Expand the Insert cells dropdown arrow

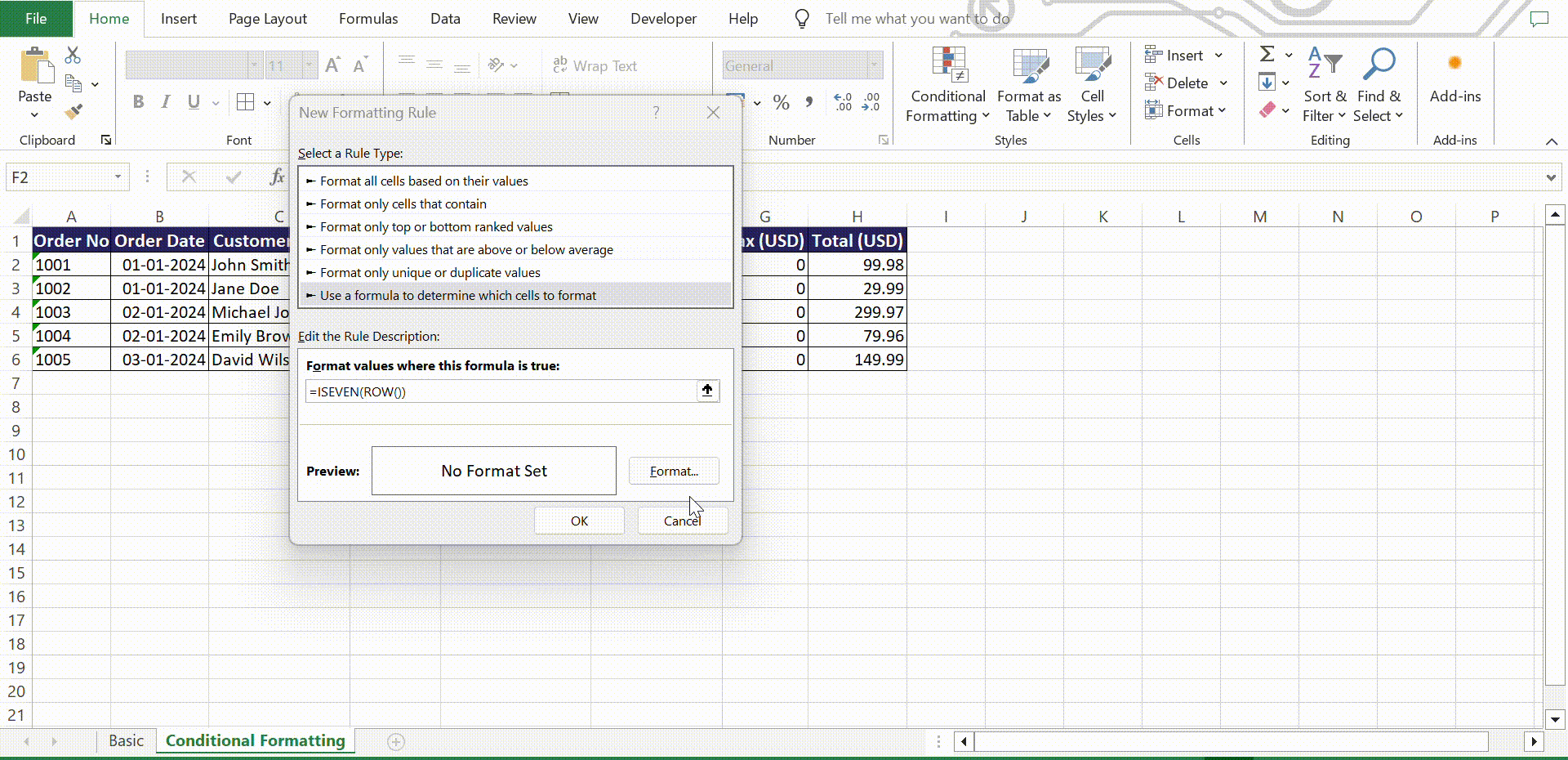pos(1218,56)
